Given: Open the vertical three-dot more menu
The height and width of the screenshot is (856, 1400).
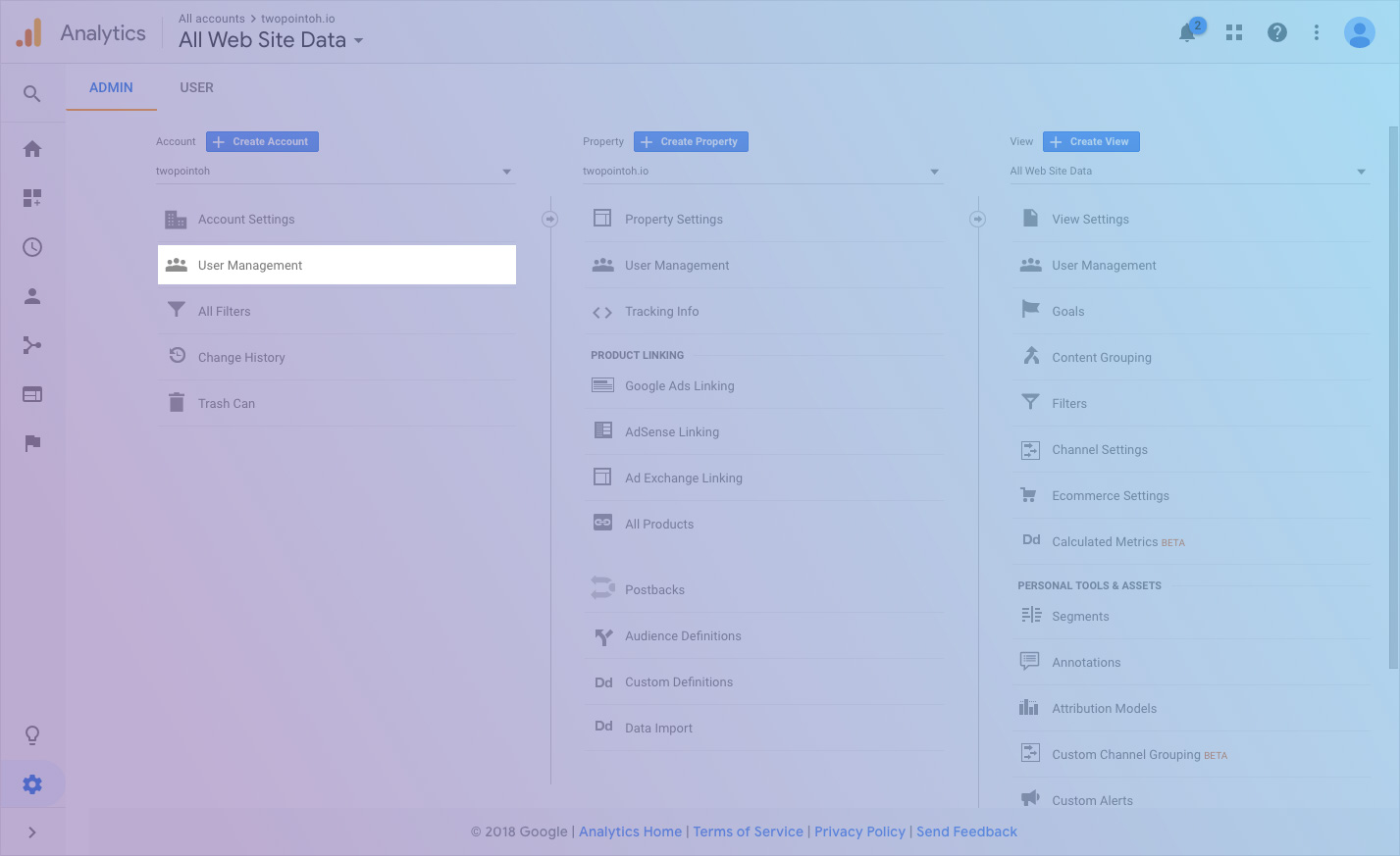Looking at the screenshot, I should tap(1317, 32).
